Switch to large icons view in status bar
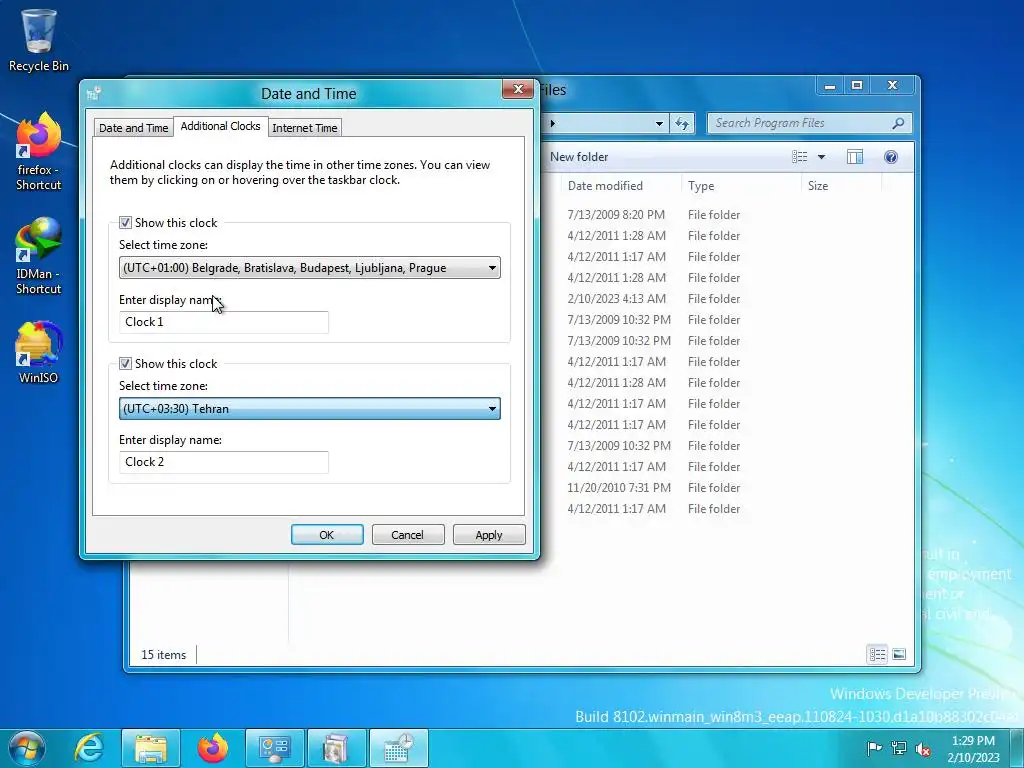The height and width of the screenshot is (768, 1024). tap(899, 654)
